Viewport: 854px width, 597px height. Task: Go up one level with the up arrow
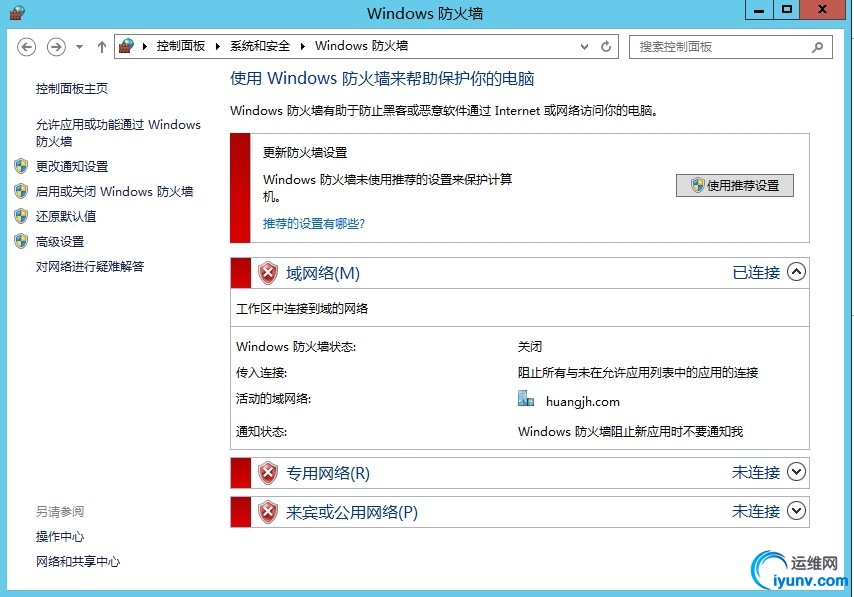(102, 47)
